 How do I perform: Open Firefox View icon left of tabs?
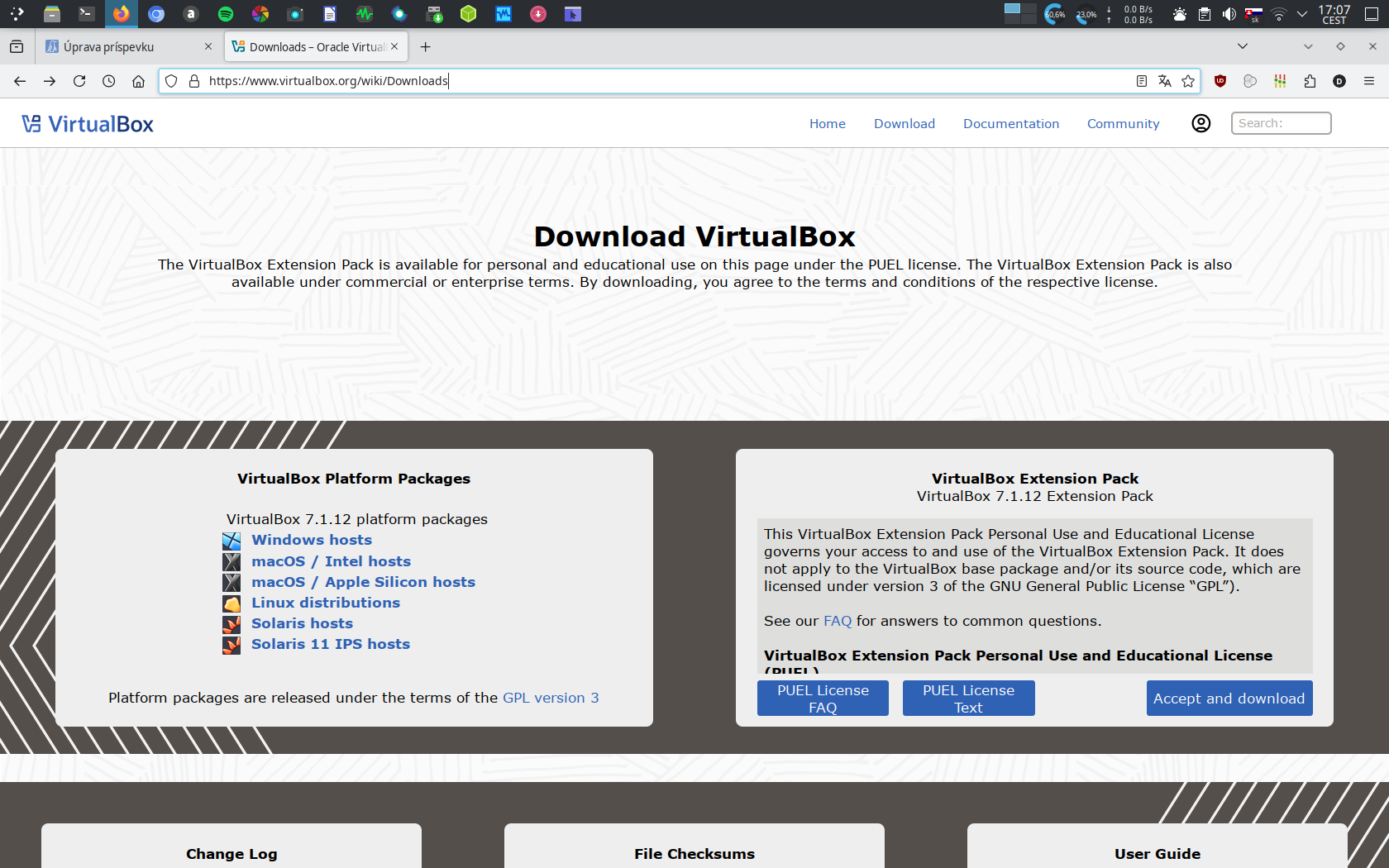(17, 47)
